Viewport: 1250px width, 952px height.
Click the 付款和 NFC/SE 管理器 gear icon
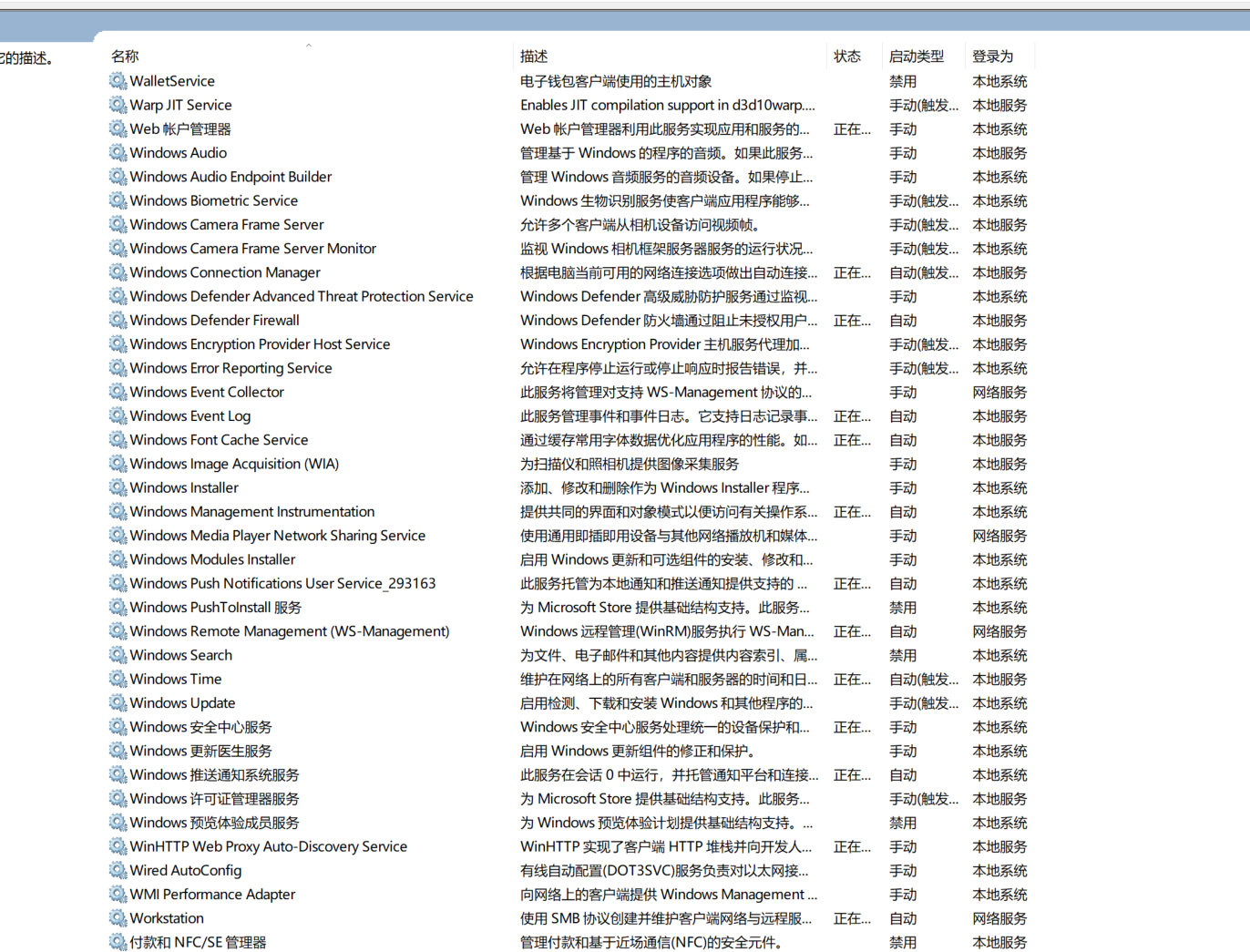[118, 942]
